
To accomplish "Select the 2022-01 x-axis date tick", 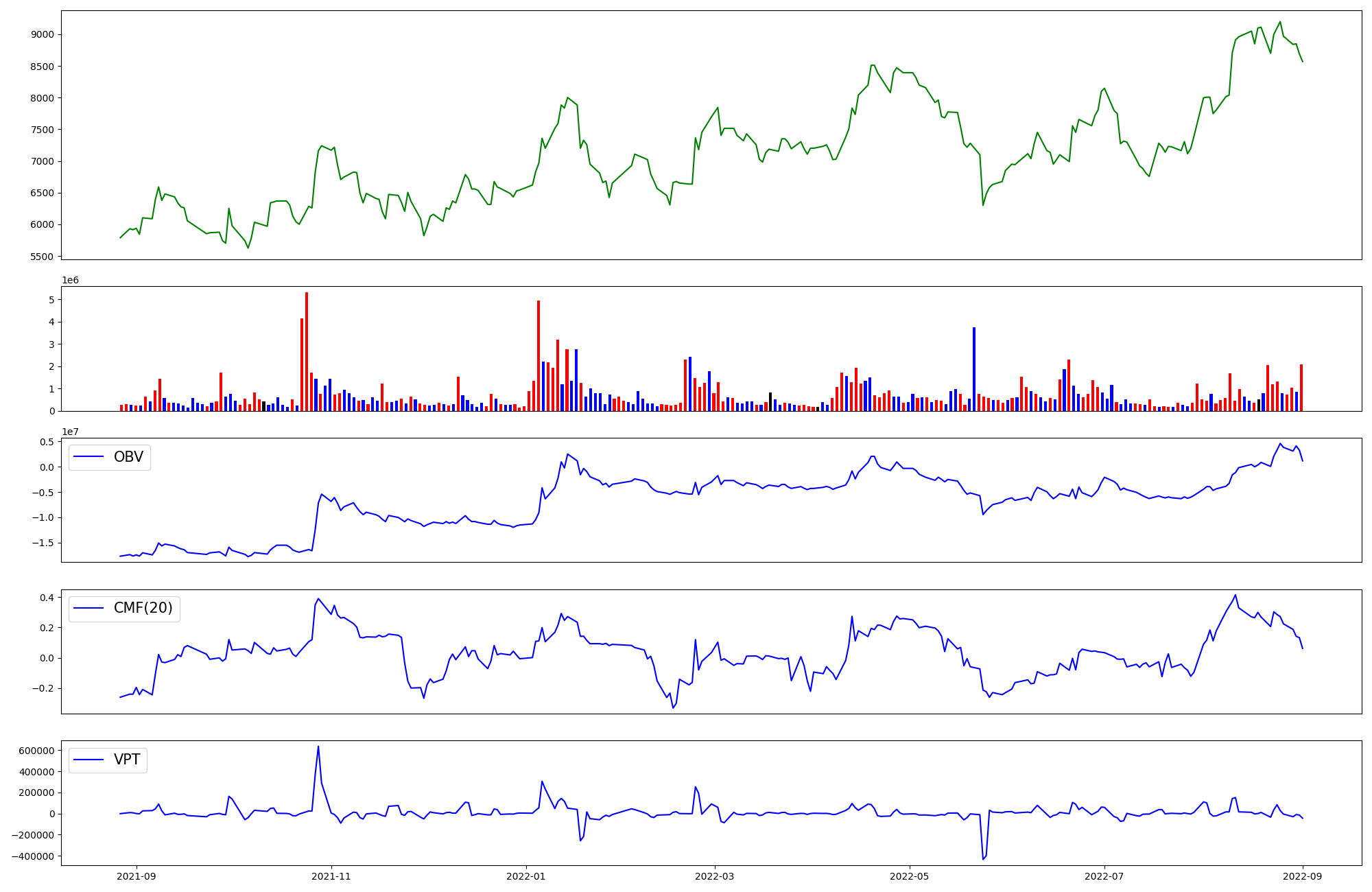I will click(526, 876).
